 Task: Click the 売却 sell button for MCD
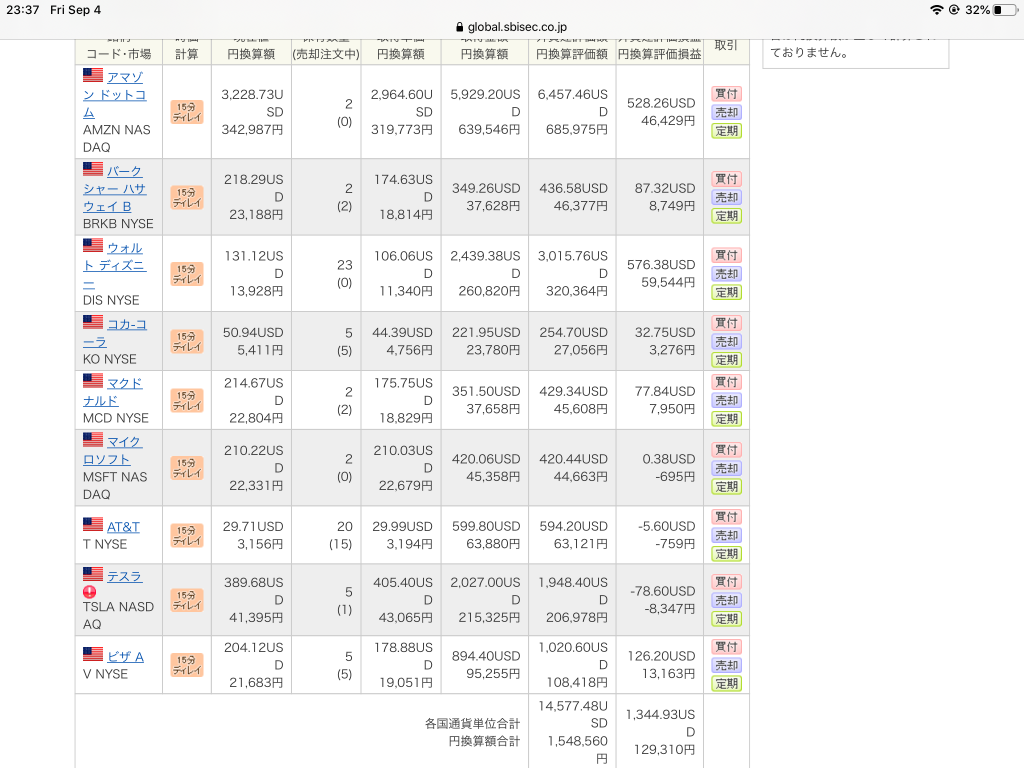[726, 400]
